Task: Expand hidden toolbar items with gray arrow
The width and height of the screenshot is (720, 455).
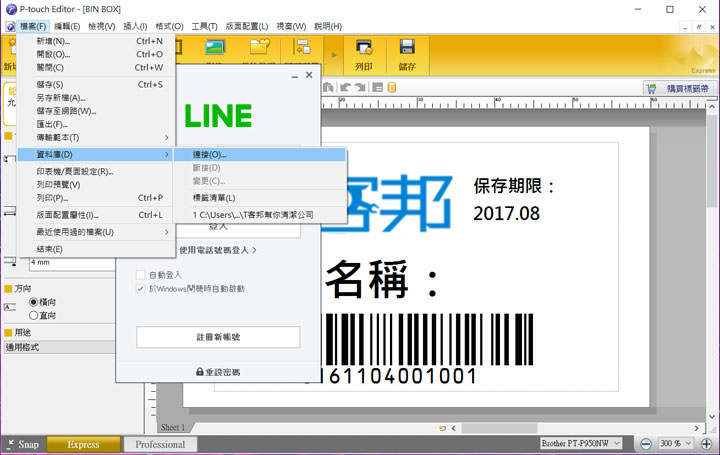Action: tap(334, 55)
